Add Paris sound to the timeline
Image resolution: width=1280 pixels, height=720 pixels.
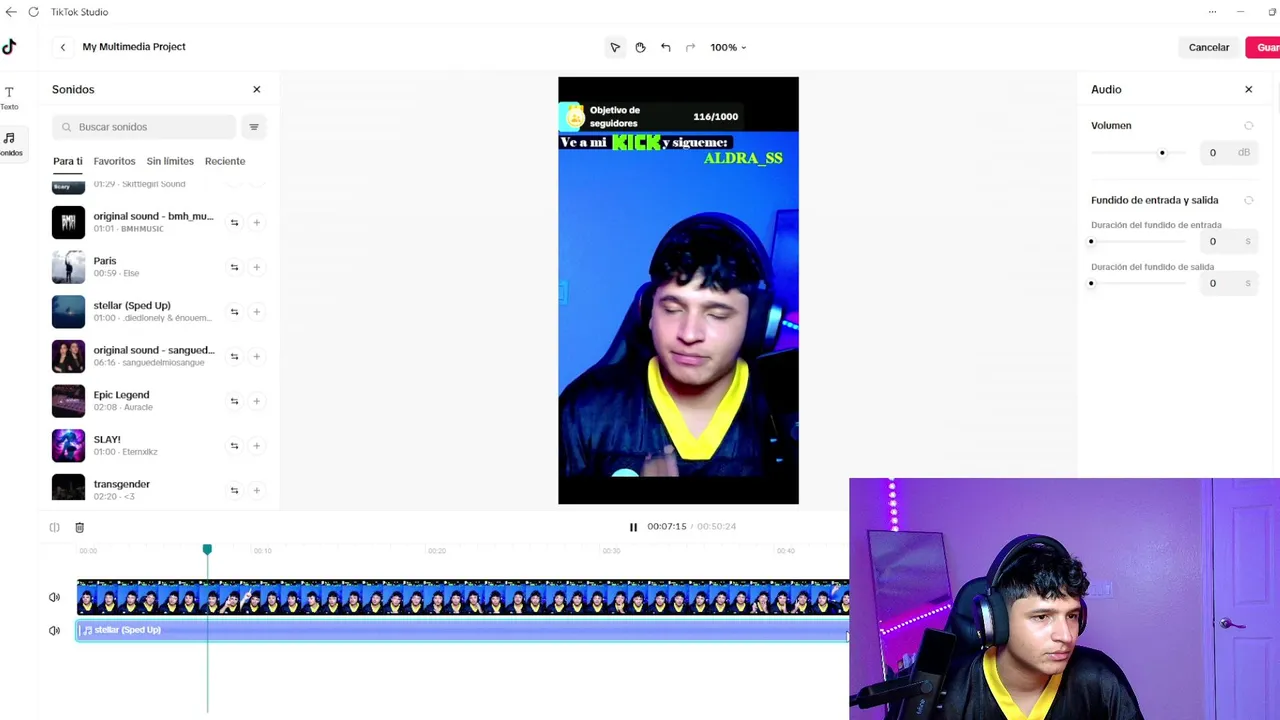[256, 267]
